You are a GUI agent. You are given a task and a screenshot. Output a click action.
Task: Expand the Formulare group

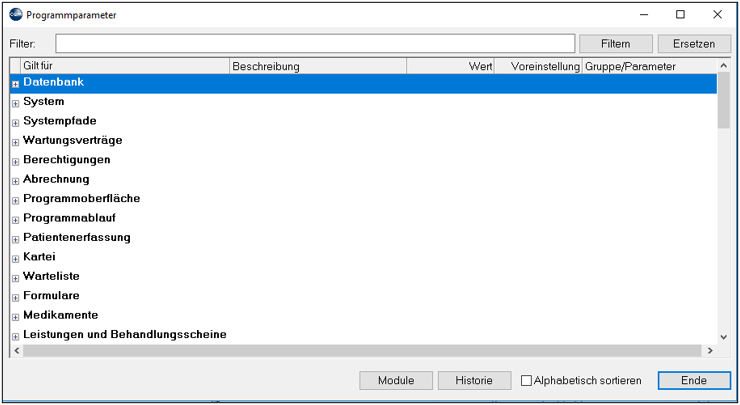[x=16, y=298]
